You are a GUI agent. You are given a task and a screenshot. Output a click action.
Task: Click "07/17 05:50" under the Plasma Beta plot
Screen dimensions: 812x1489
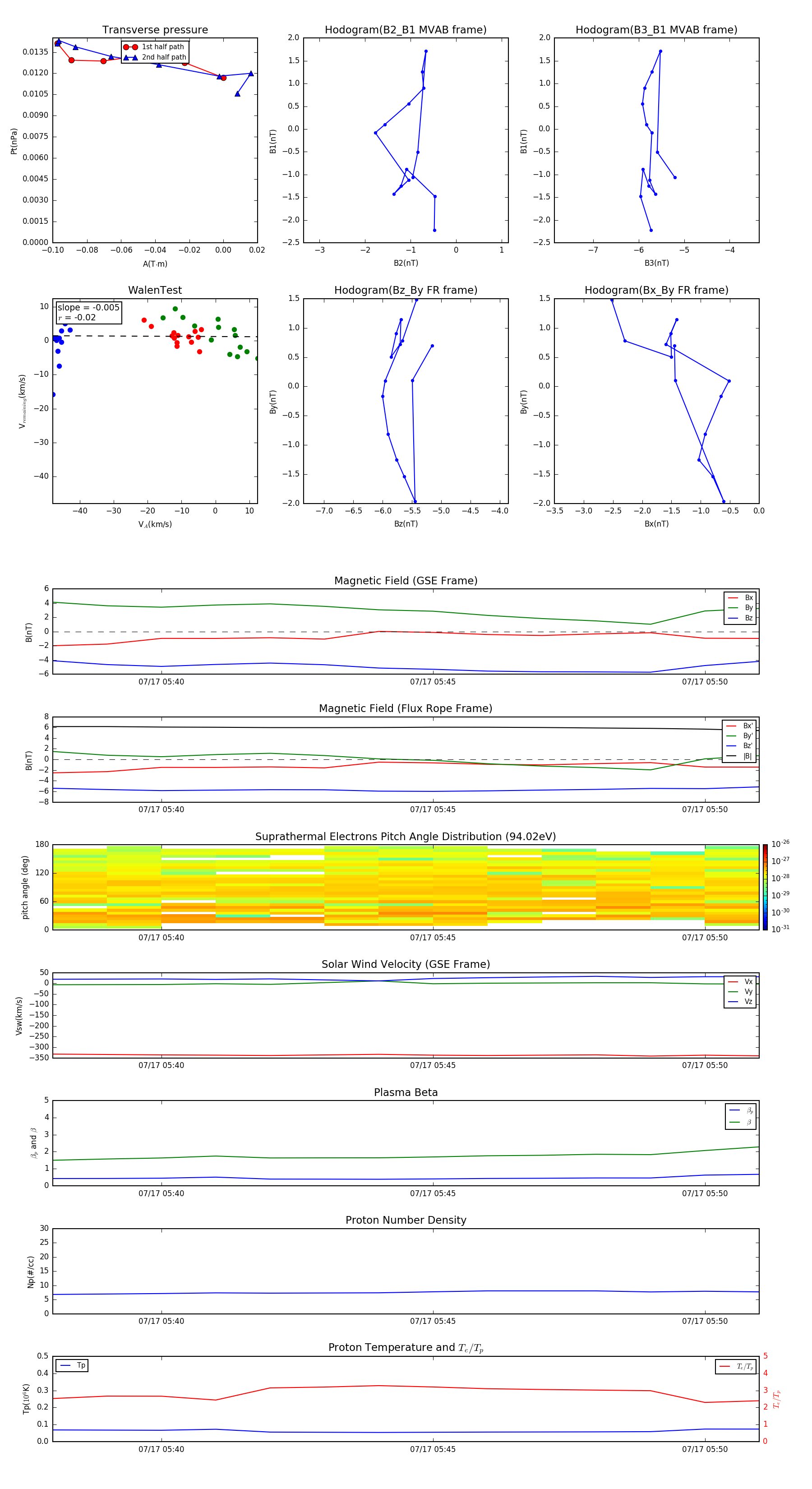point(705,1193)
